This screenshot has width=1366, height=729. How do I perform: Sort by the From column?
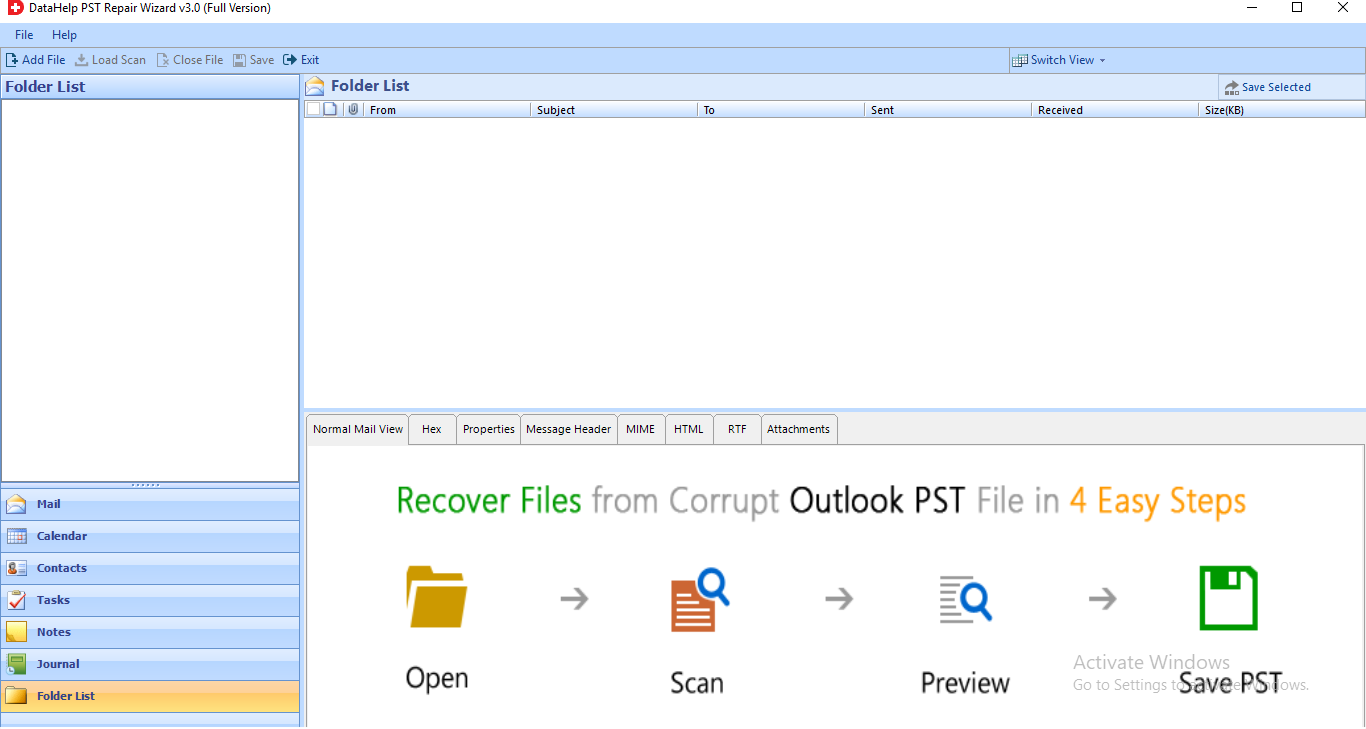pyautogui.click(x=446, y=110)
